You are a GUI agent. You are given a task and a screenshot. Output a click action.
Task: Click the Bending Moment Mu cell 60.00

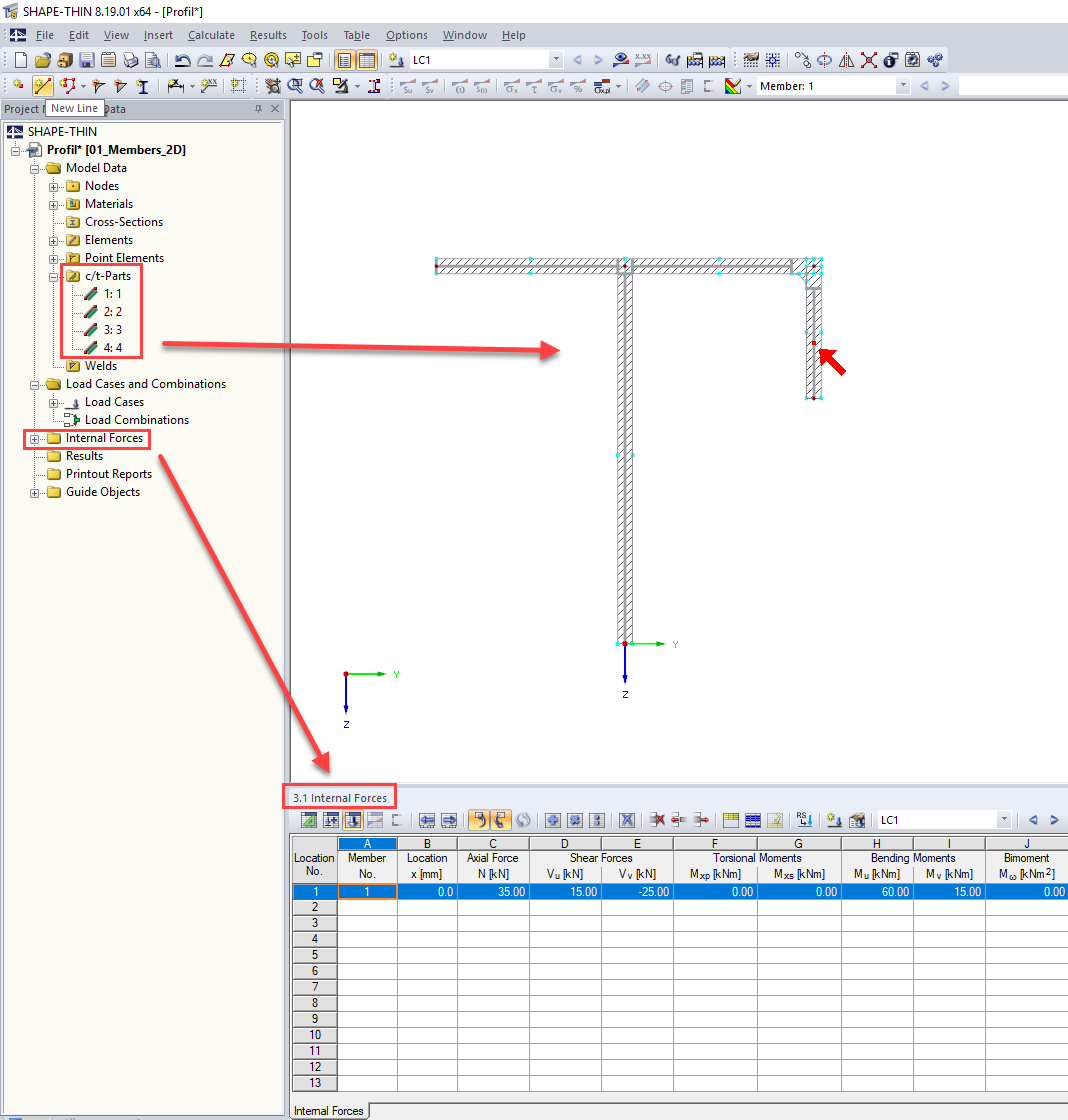(877, 891)
